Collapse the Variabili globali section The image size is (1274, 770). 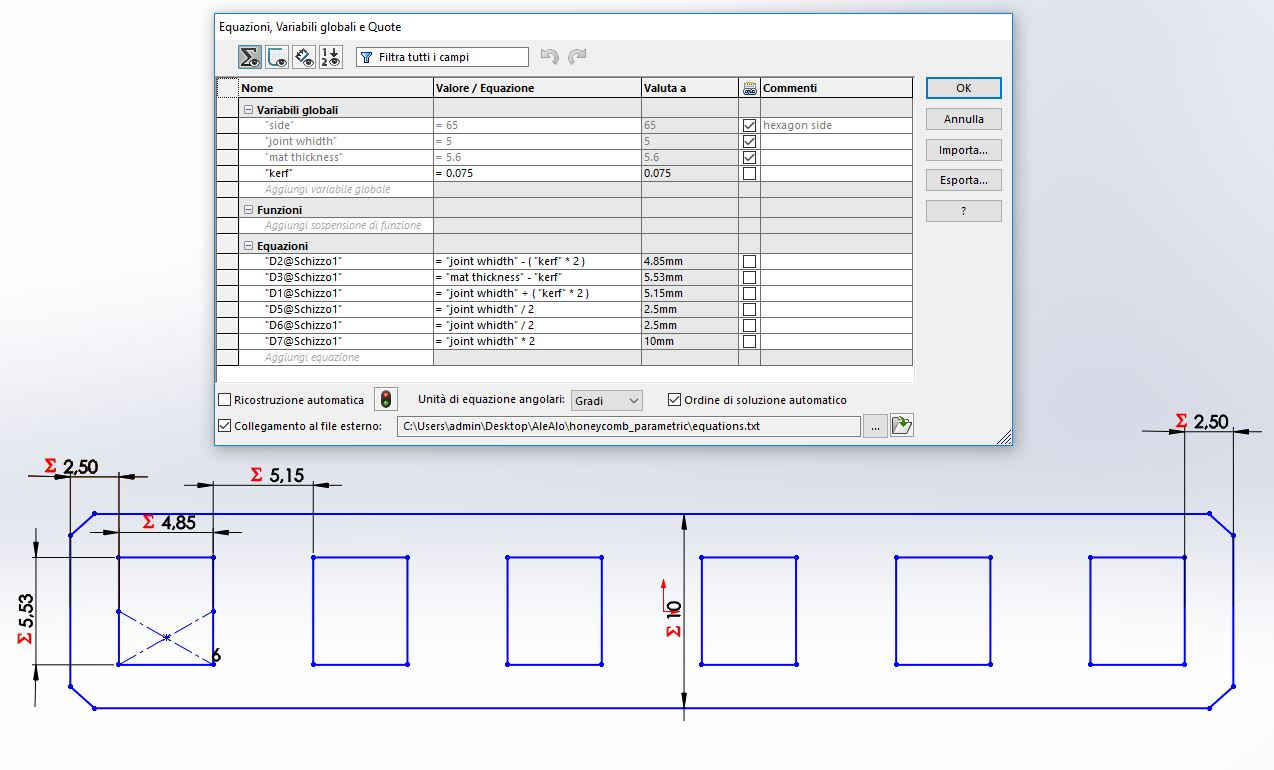pos(248,110)
